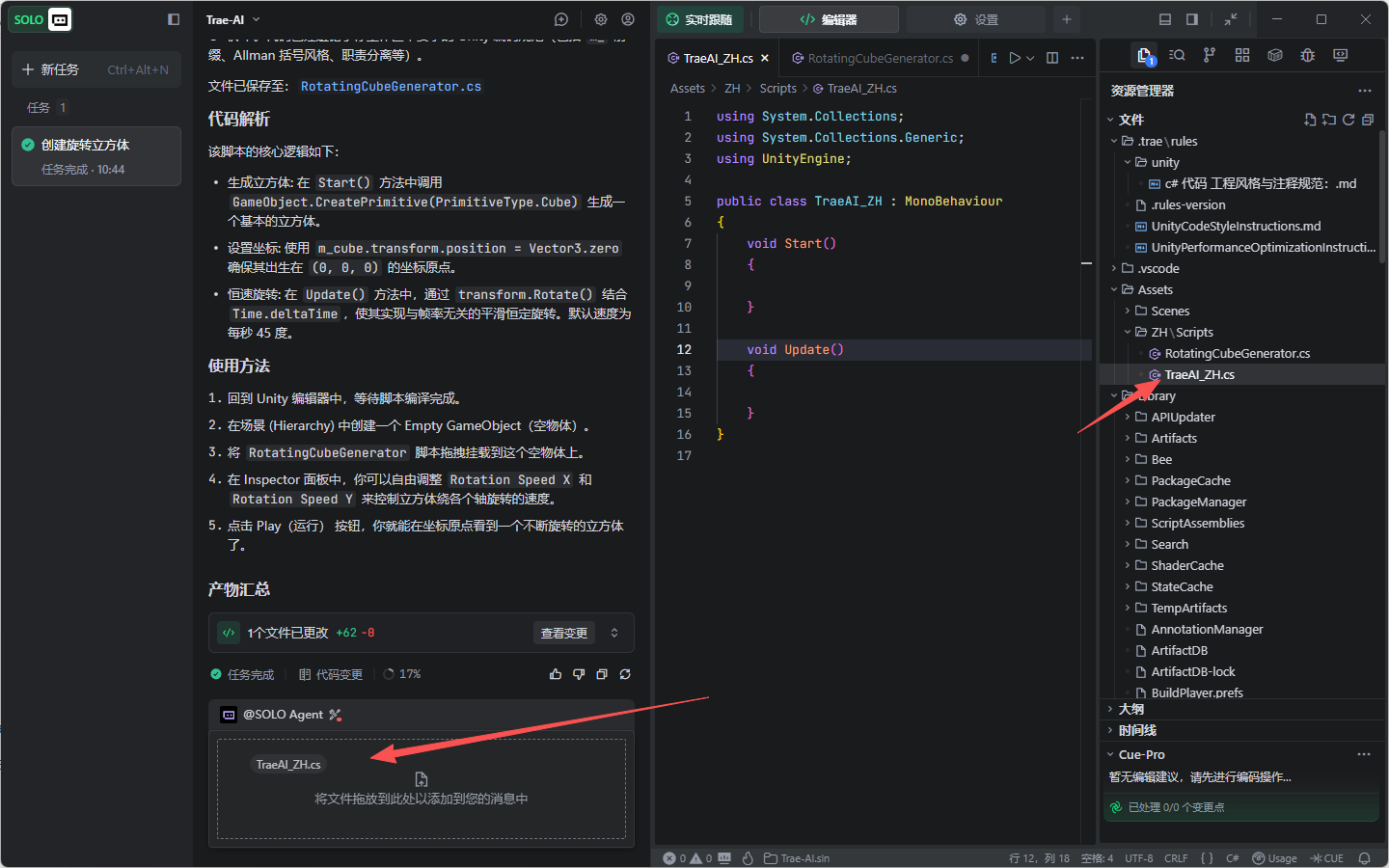Open the Source Control branch icon
Screen dimensions: 1389x868
click(1210, 56)
